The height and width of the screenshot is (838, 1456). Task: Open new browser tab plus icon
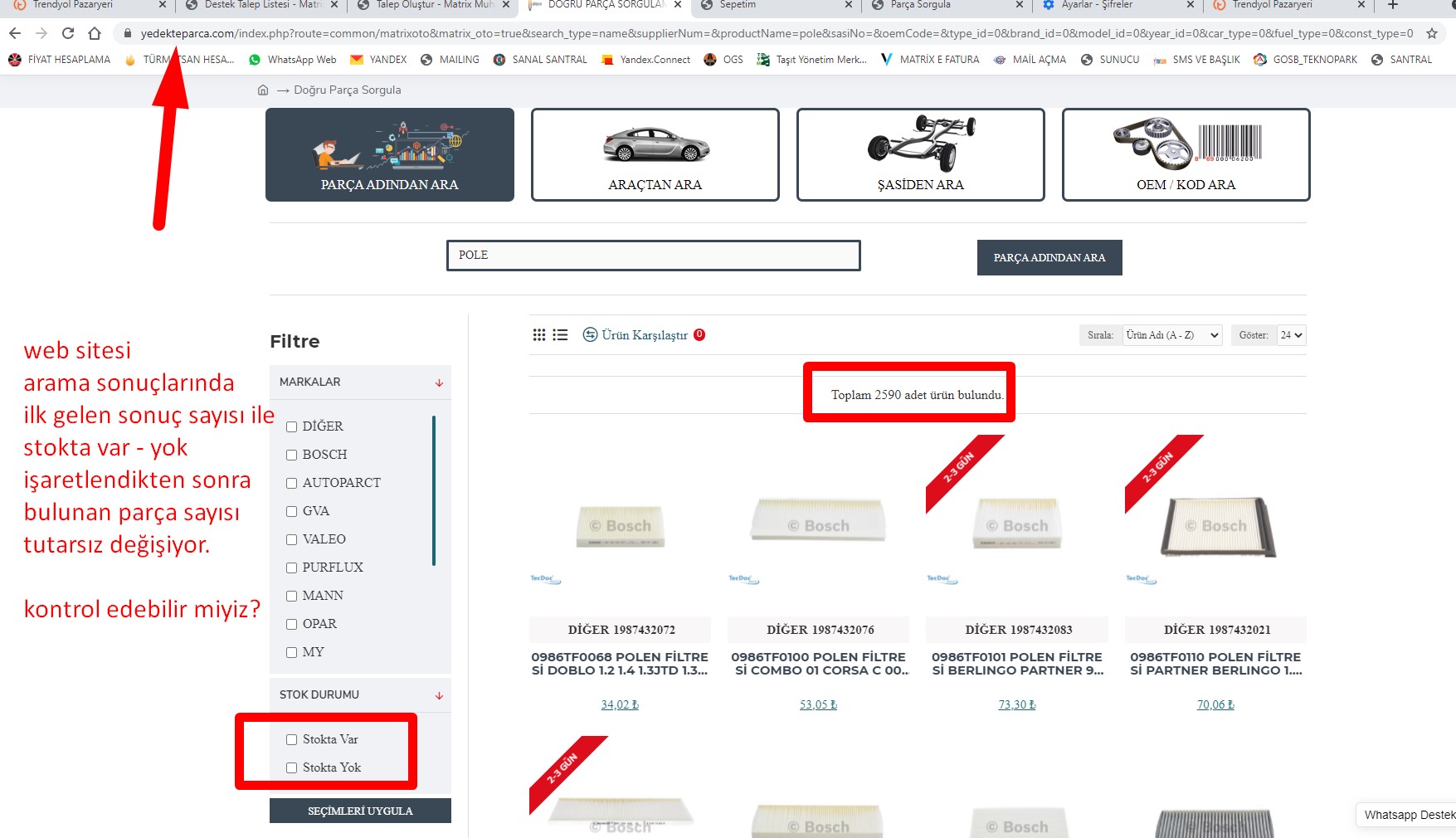(1392, 5)
